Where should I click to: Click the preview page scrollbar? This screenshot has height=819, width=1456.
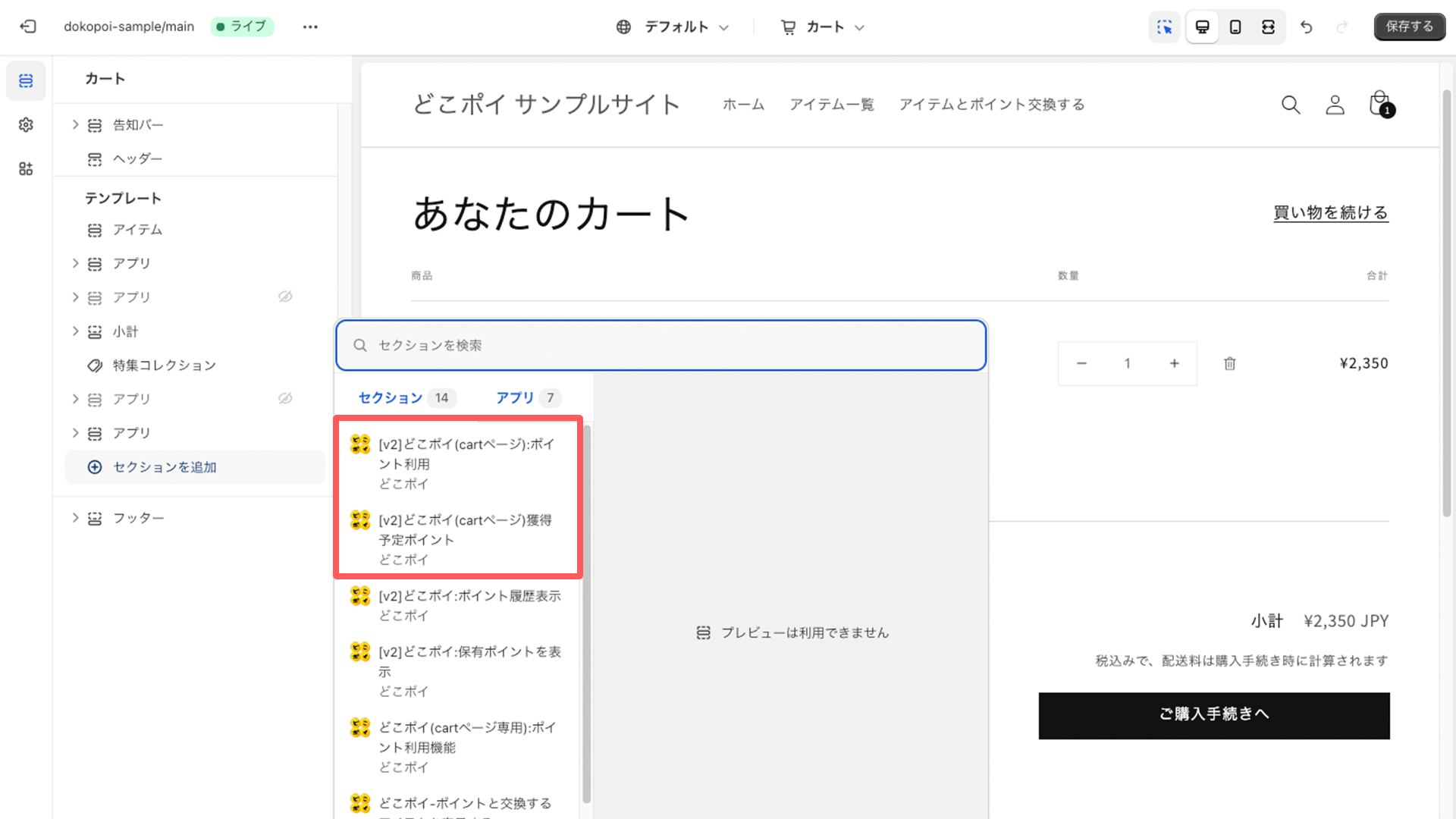pos(1447,303)
